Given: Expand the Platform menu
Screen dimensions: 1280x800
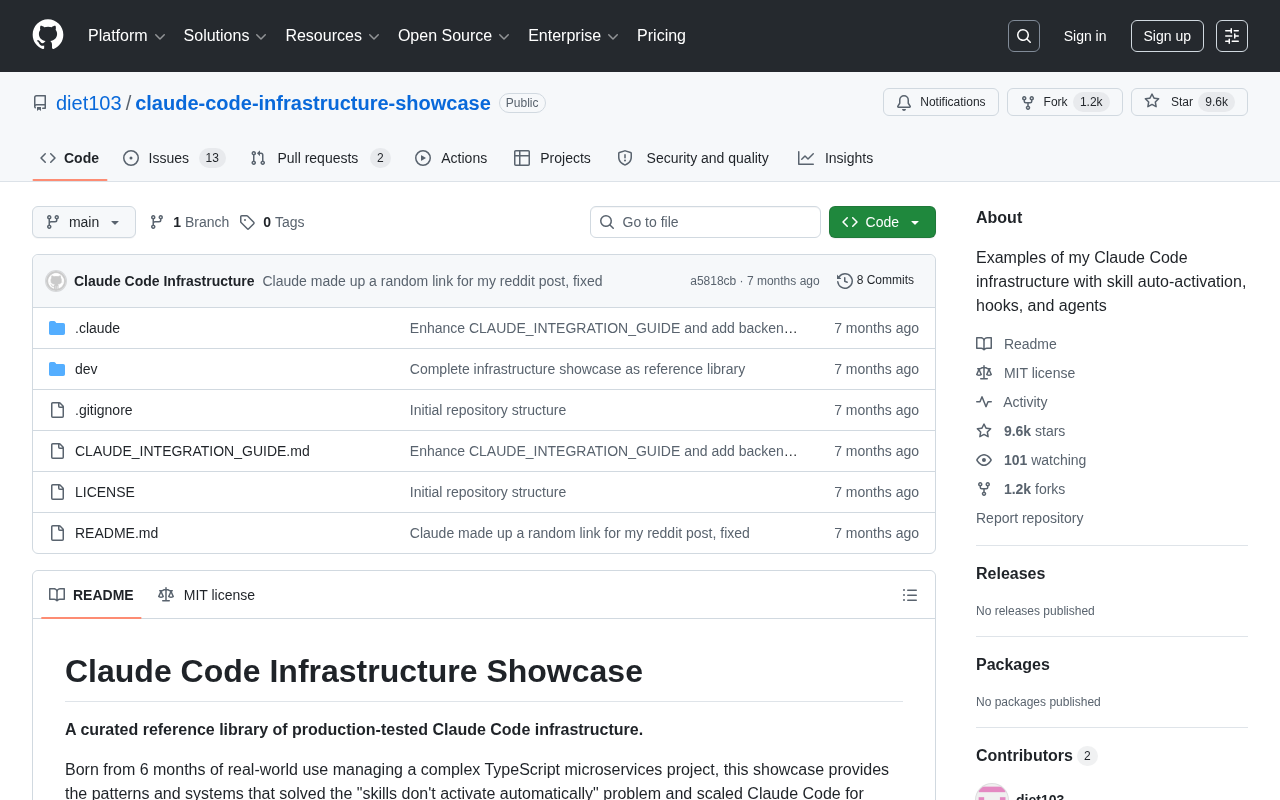Looking at the screenshot, I should (127, 36).
